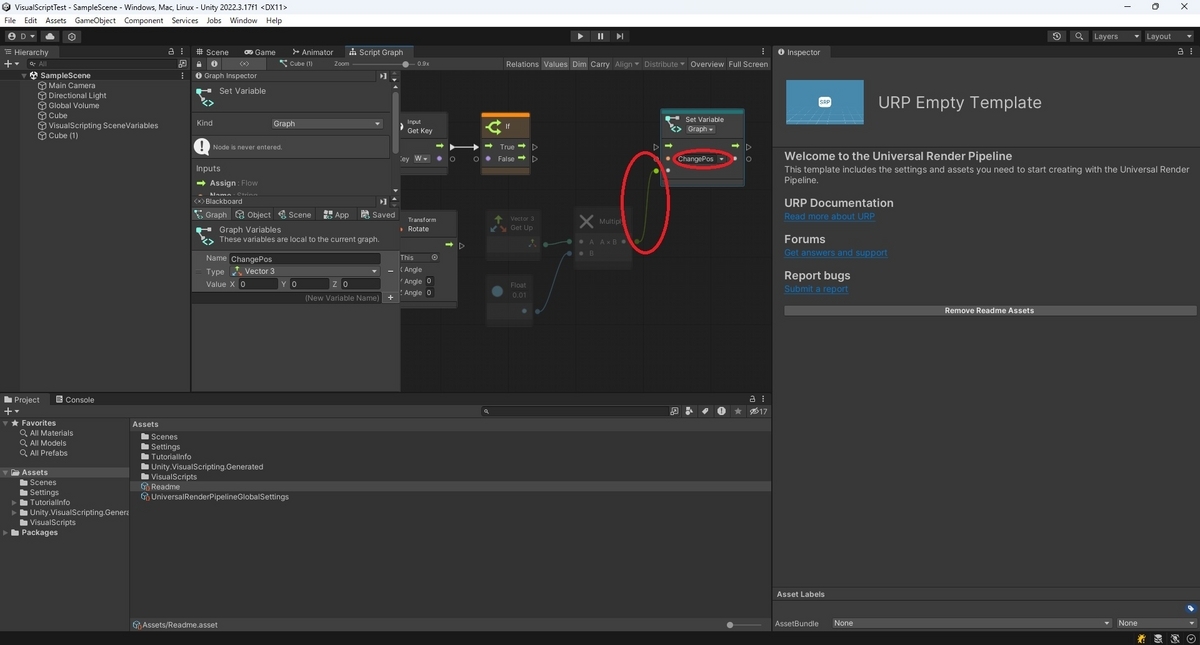1200x645 pixels.
Task: Open the Layout dropdown
Action: pyautogui.click(x=1169, y=36)
